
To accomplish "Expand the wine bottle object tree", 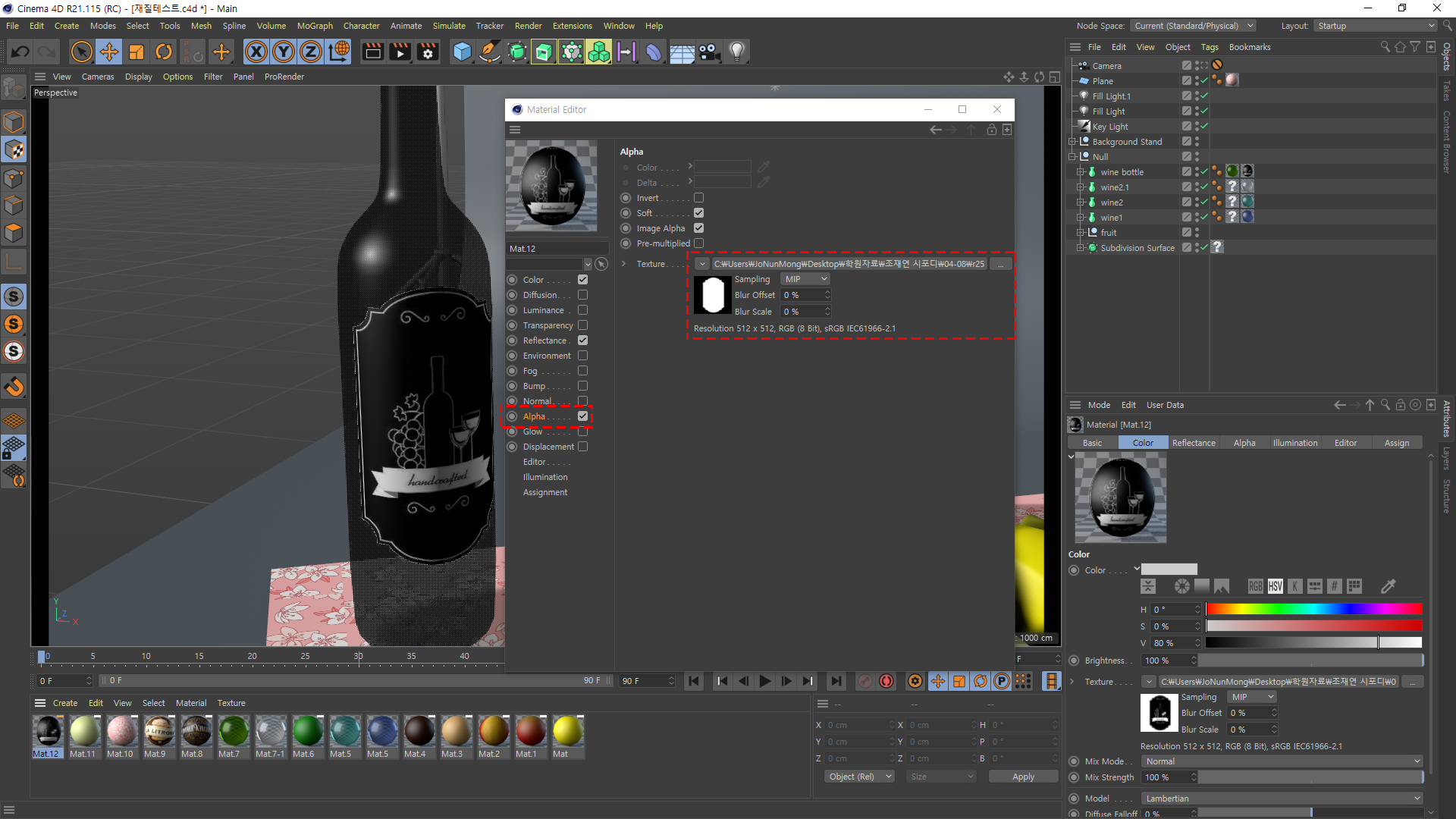I will coord(1080,172).
